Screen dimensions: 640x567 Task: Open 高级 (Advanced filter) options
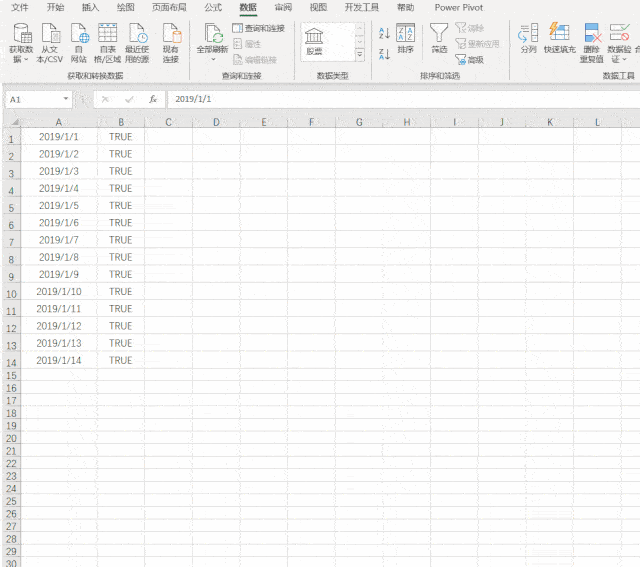click(x=470, y=60)
